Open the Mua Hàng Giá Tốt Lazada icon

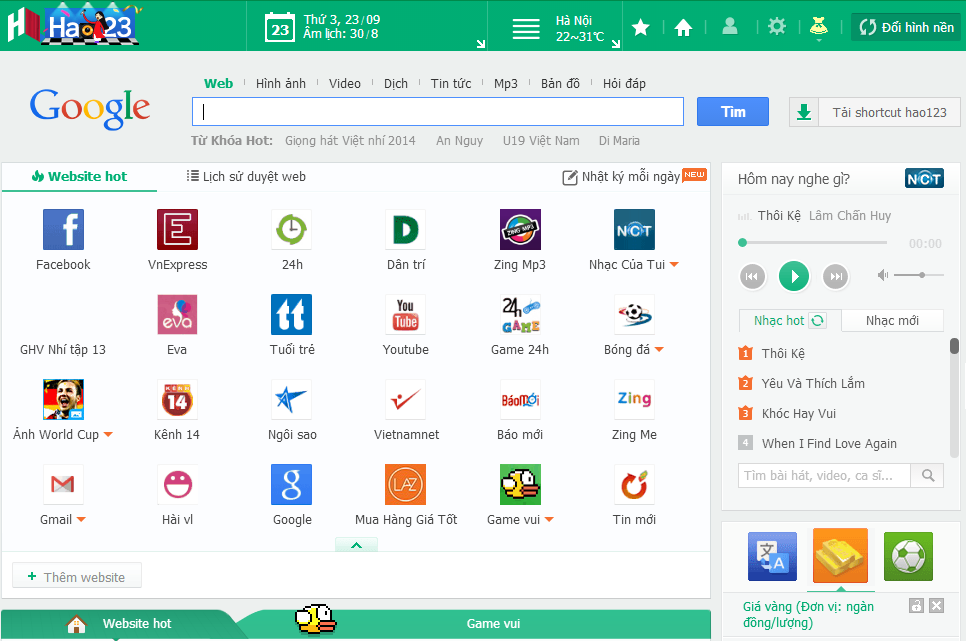(x=405, y=484)
